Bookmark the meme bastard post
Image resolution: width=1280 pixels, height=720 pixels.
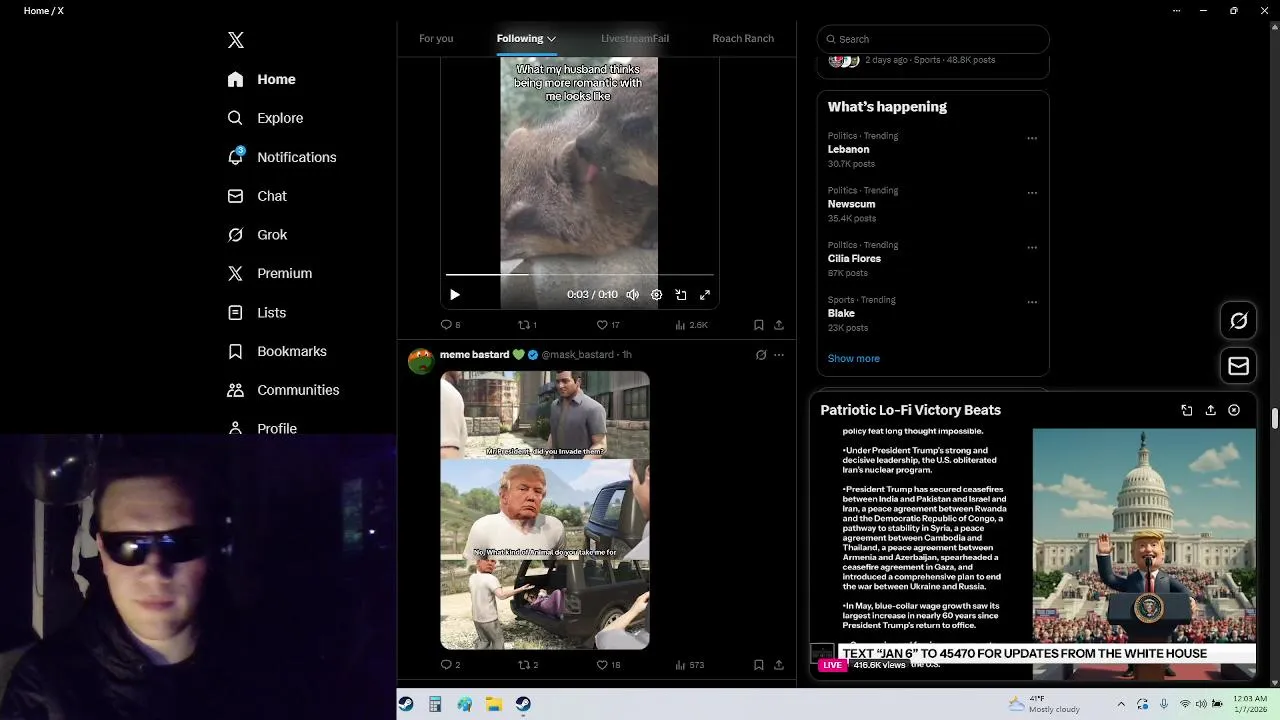(759, 665)
